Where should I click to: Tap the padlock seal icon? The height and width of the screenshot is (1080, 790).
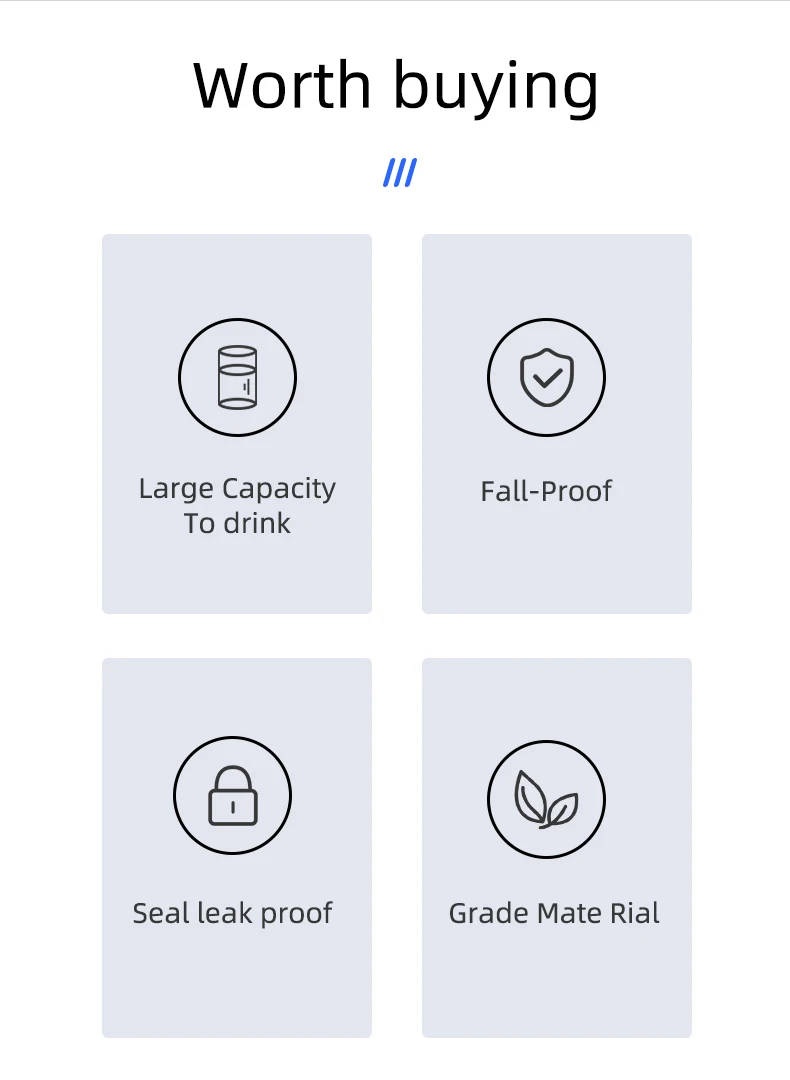[x=233, y=796]
